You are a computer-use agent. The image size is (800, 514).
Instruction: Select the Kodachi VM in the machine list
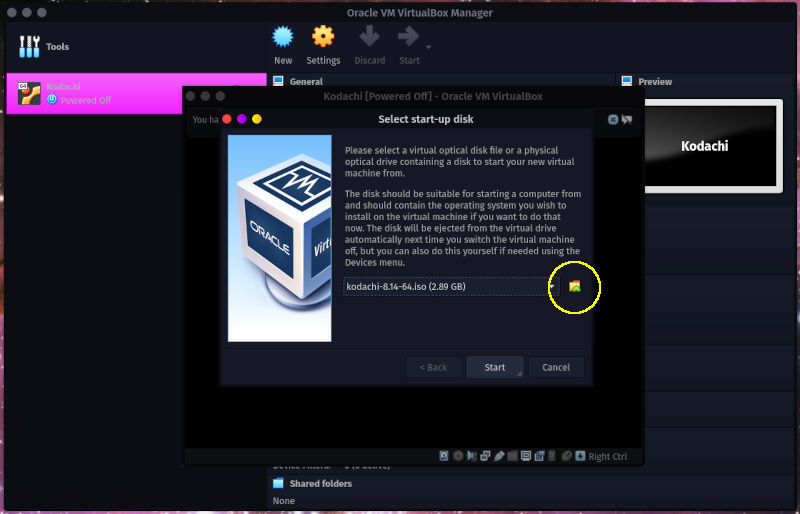pyautogui.click(x=136, y=93)
